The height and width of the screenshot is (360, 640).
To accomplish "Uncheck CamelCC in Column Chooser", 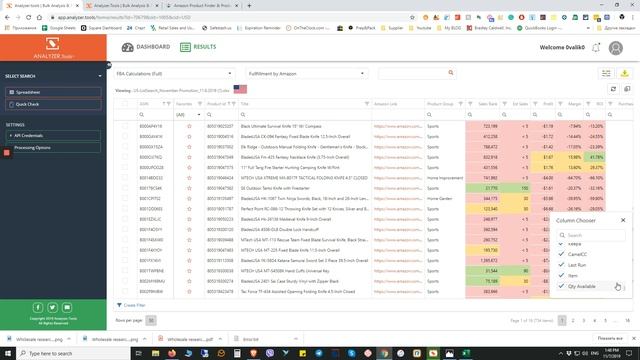I will click(x=561, y=254).
